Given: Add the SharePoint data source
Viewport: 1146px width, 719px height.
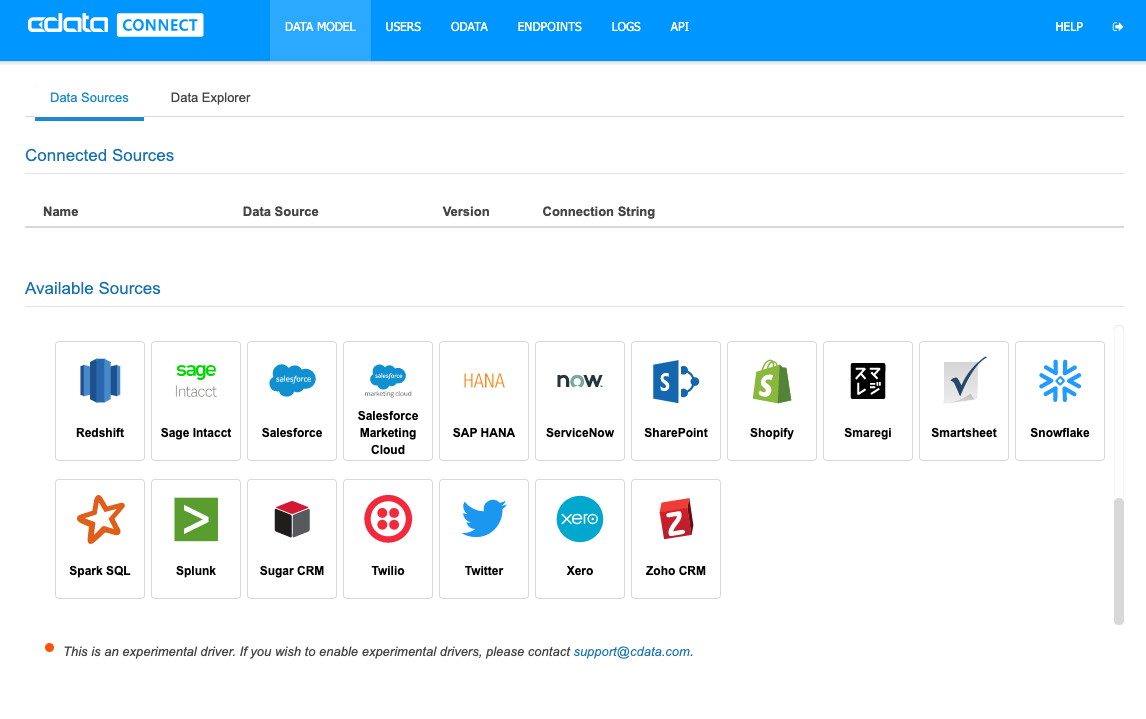Looking at the screenshot, I should point(676,401).
